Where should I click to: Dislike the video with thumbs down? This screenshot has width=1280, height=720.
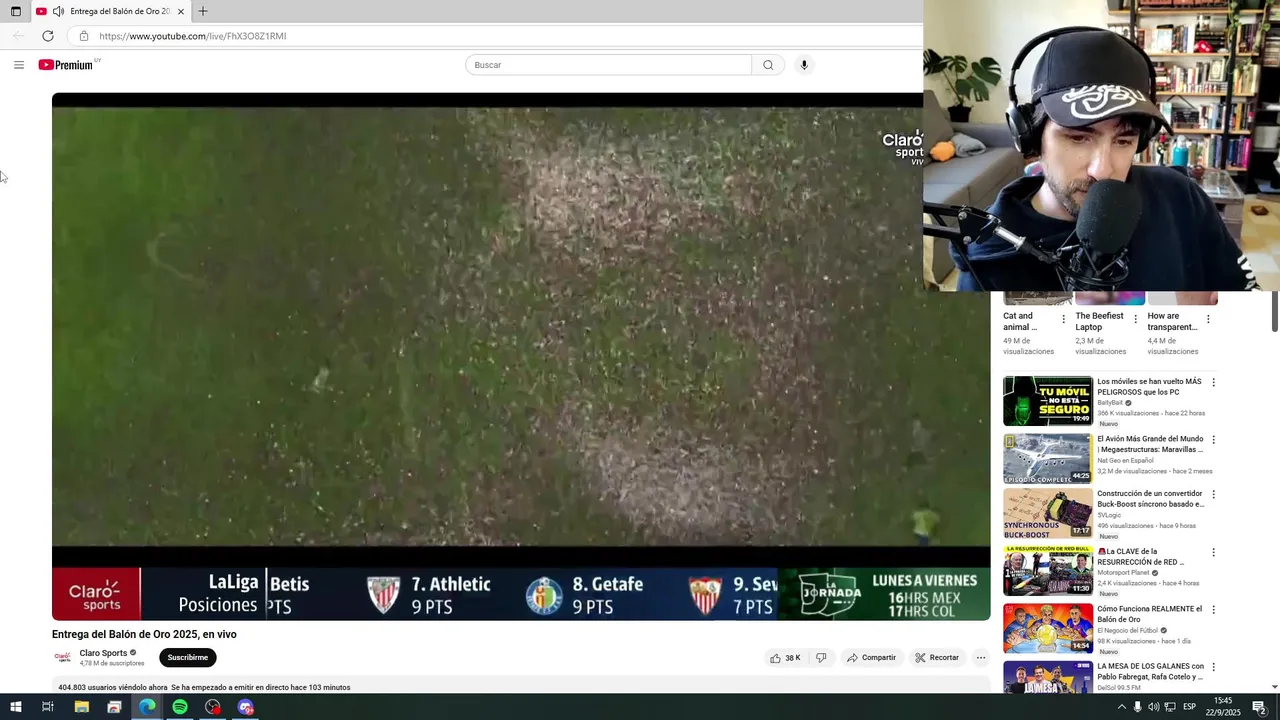click(x=821, y=658)
